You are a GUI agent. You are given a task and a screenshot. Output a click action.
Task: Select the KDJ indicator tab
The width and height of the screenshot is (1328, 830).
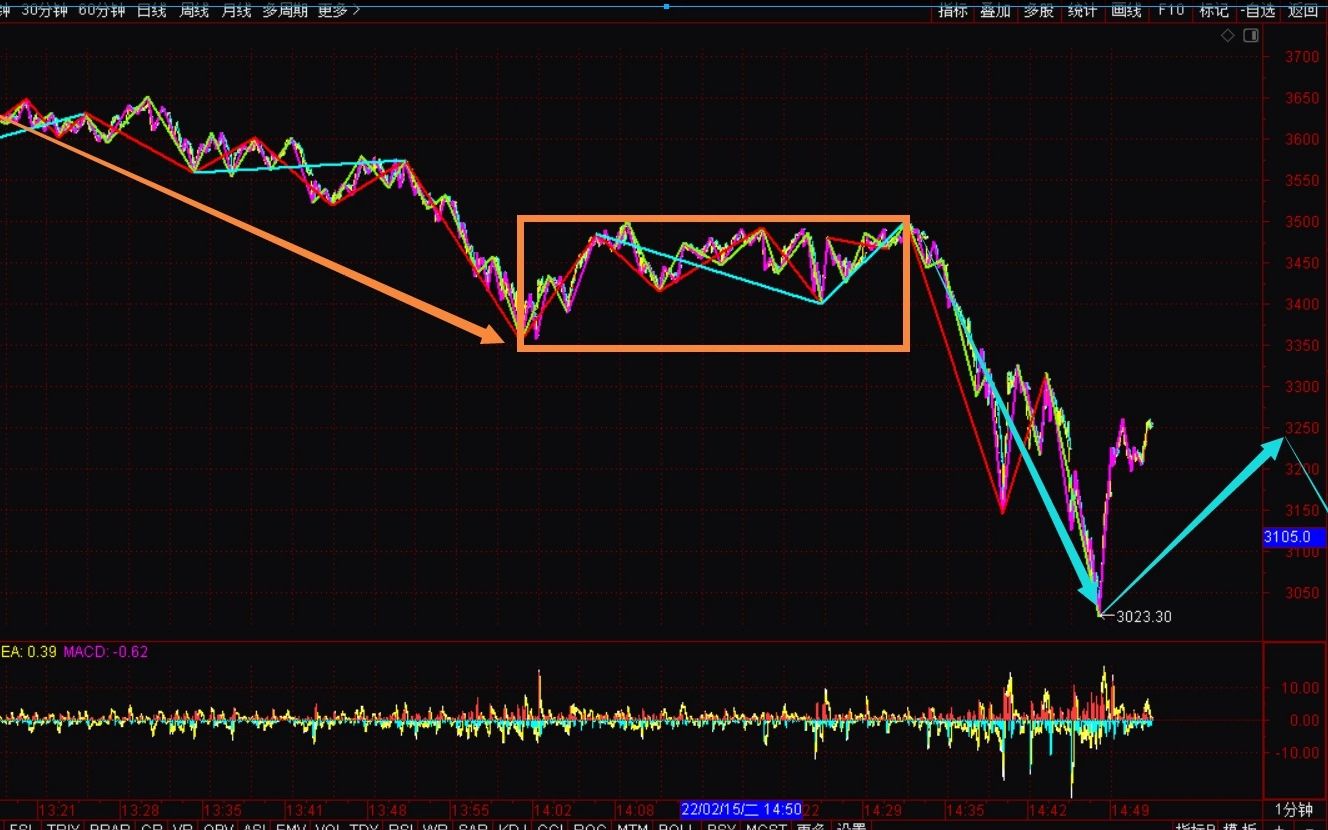[513, 826]
